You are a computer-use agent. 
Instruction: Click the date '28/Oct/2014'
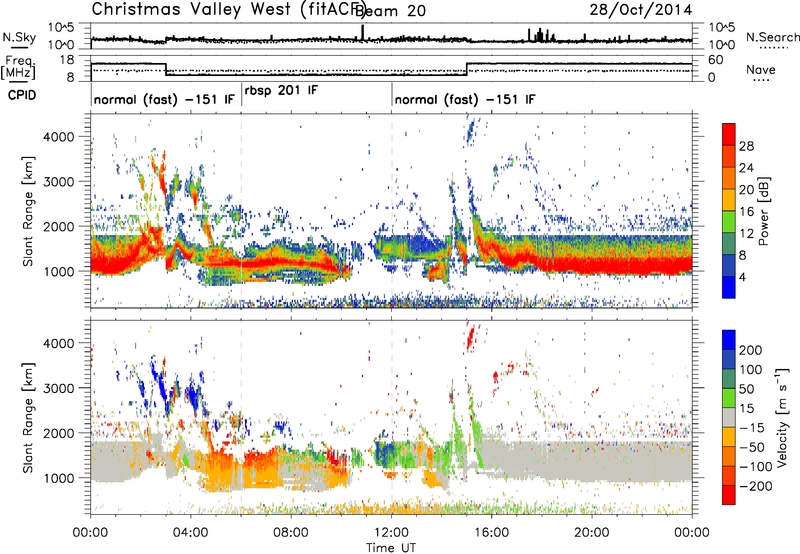(641, 10)
